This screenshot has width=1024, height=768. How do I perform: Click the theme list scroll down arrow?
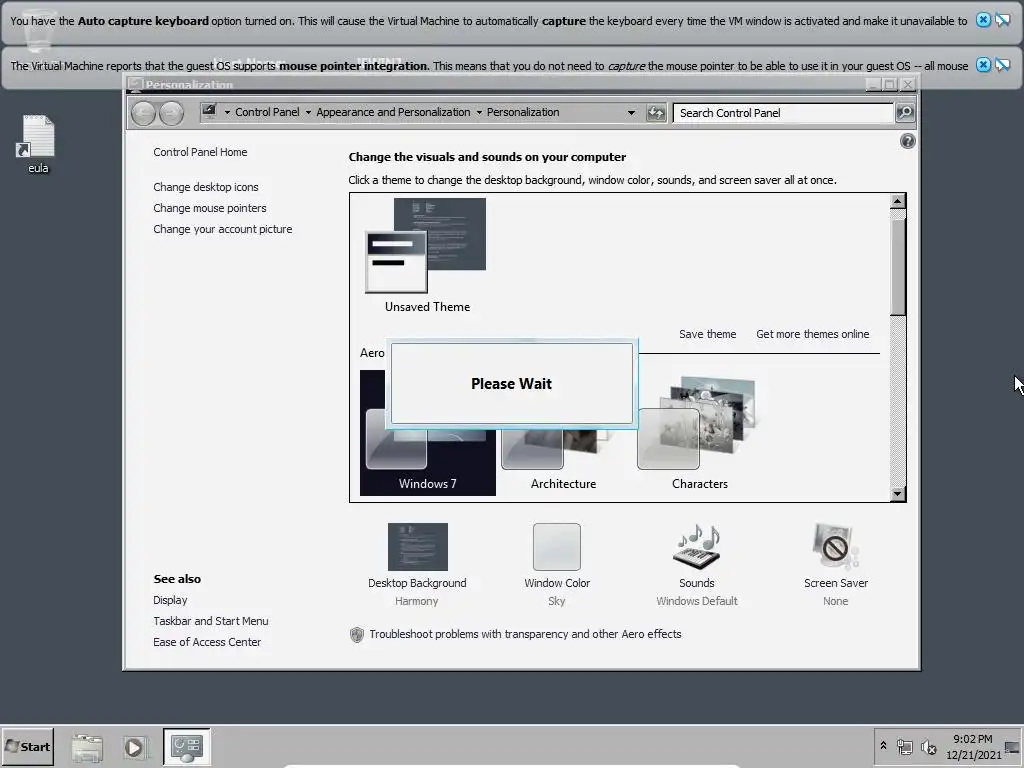point(897,494)
